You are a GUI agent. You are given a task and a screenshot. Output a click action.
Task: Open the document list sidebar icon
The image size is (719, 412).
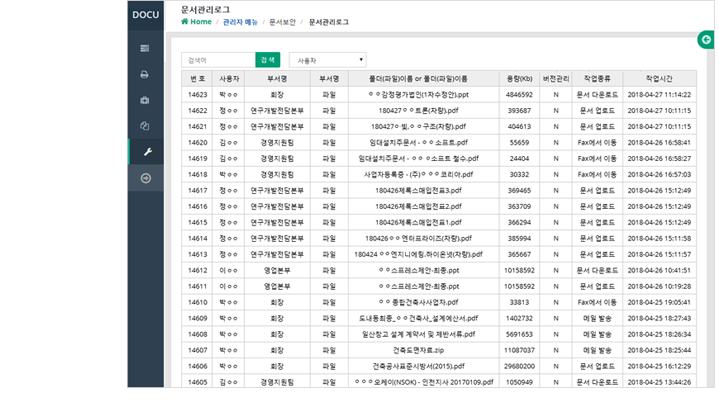pyautogui.click(x=145, y=48)
